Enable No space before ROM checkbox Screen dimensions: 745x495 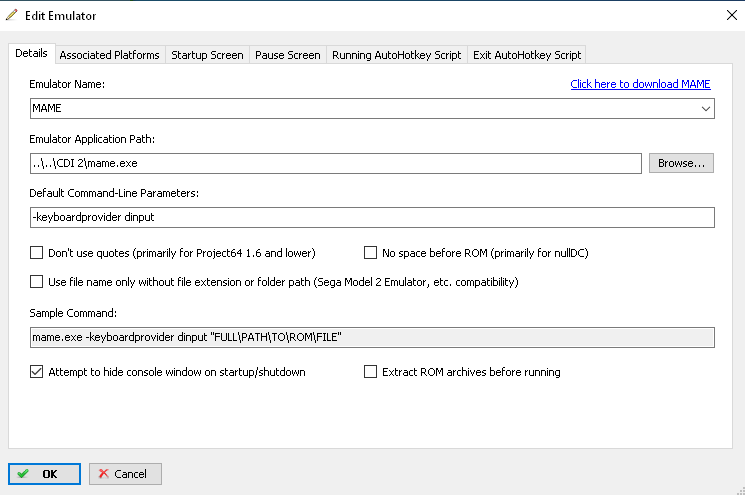tap(370, 253)
